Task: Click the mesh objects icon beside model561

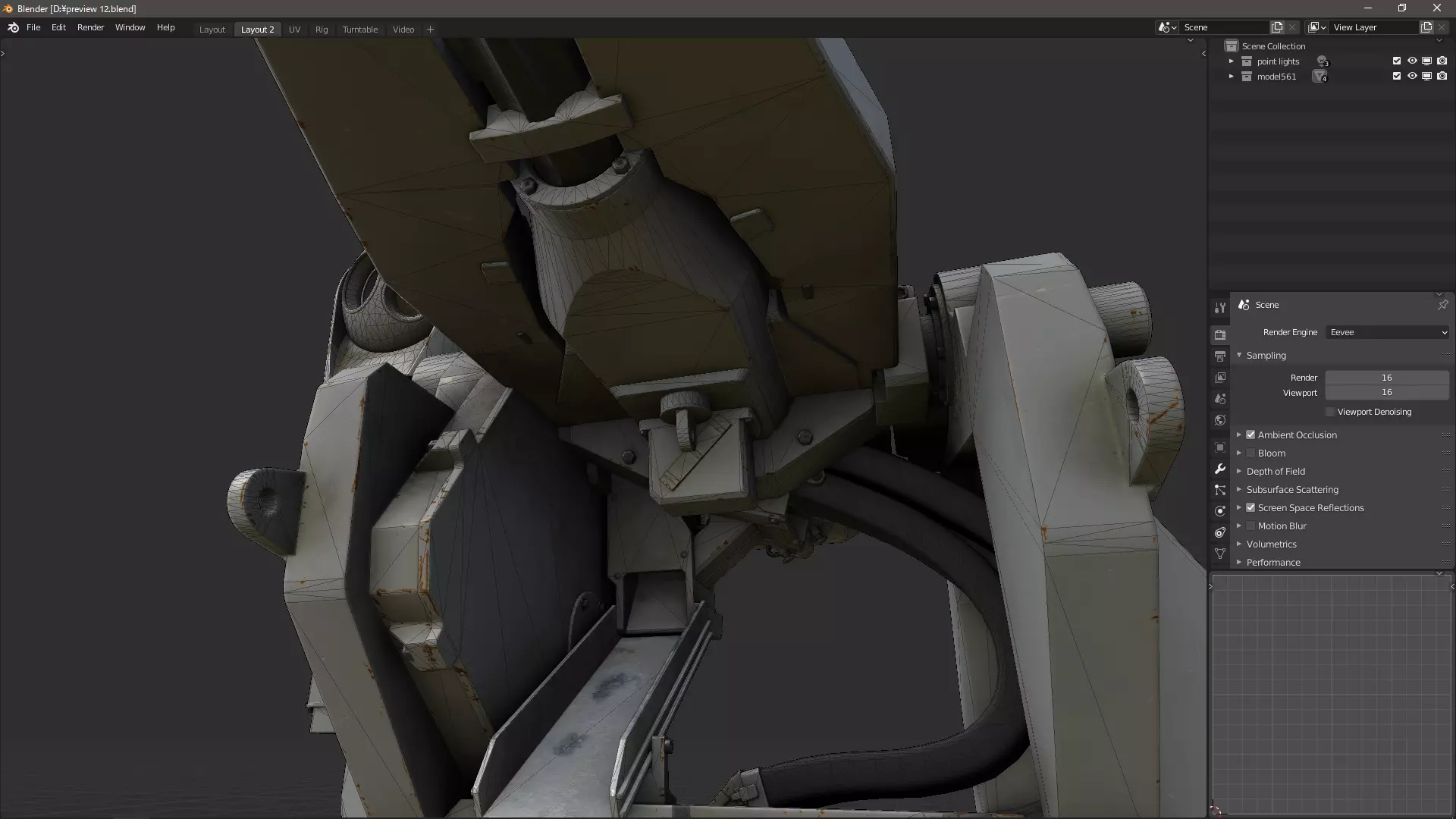Action: [x=1320, y=77]
